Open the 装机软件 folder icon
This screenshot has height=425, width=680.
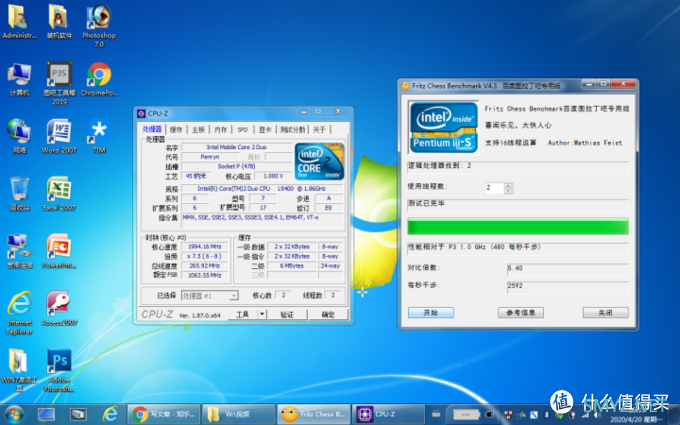click(x=59, y=21)
